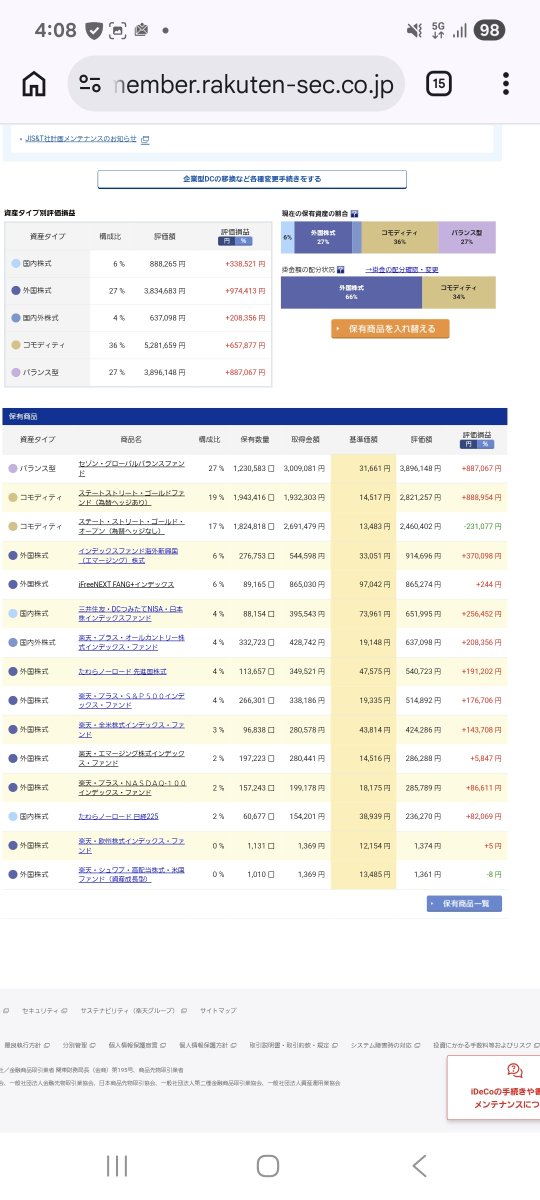This screenshot has width=540, height=1200.
Task: Click 外国株式 66% segment in contribution bar
Action: pos(351,293)
